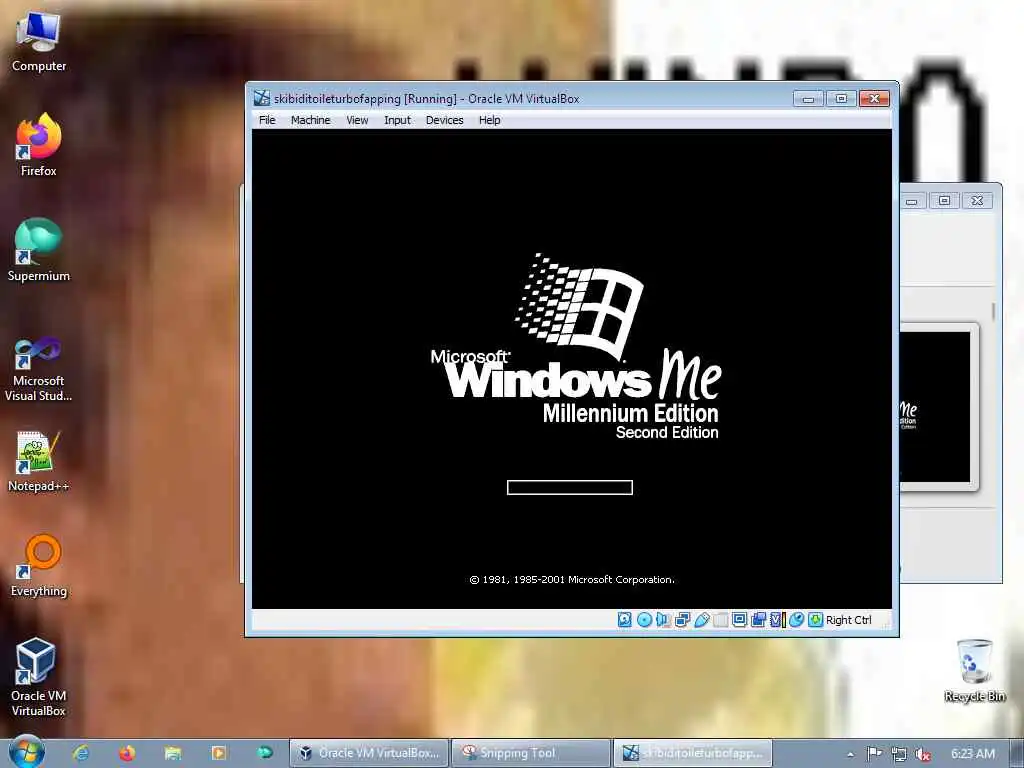The width and height of the screenshot is (1024, 768).
Task: Click the Show desktop button
Action: (x=1017, y=754)
